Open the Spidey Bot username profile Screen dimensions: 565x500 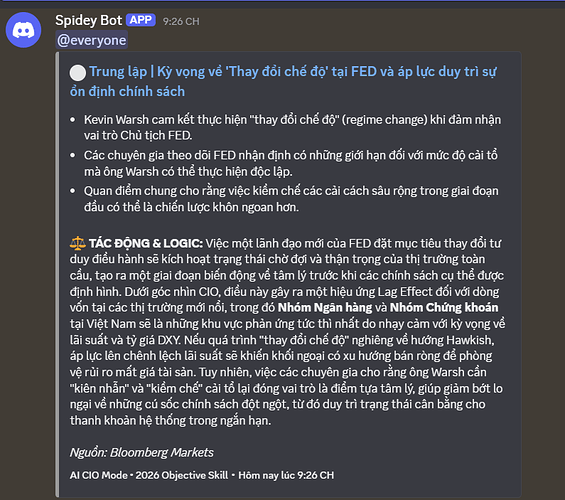(x=89, y=21)
